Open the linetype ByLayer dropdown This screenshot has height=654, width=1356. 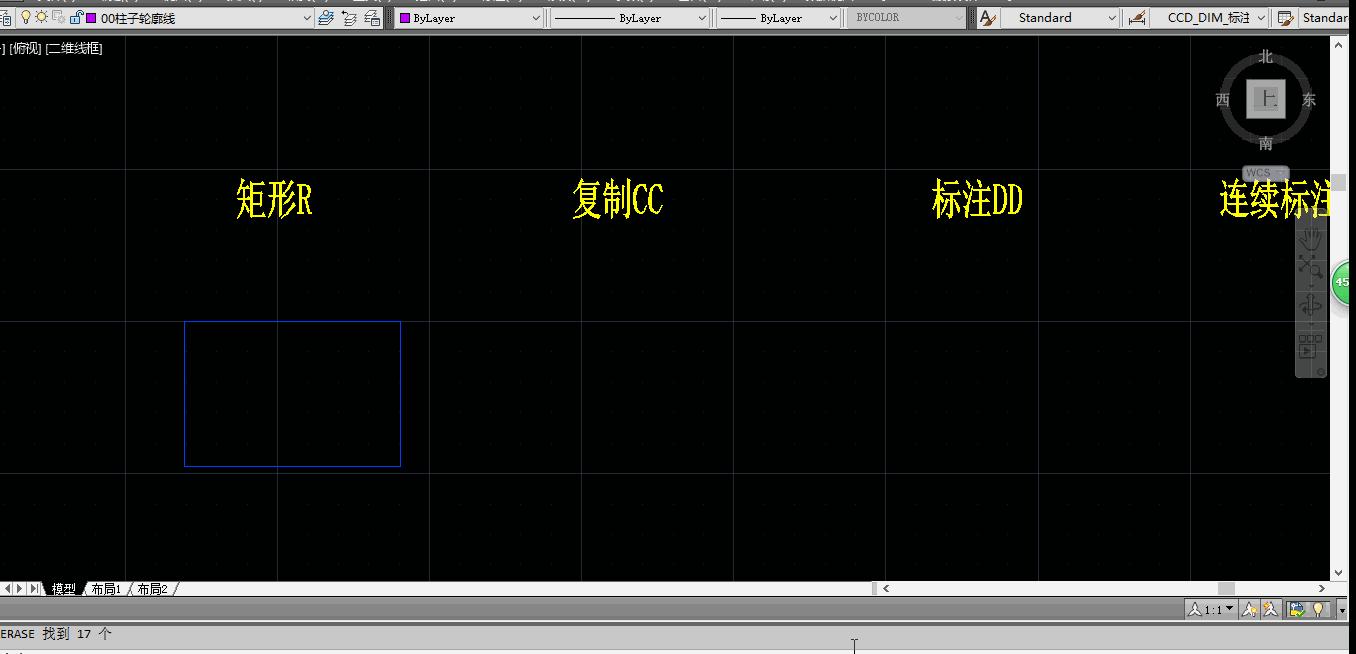click(631, 18)
